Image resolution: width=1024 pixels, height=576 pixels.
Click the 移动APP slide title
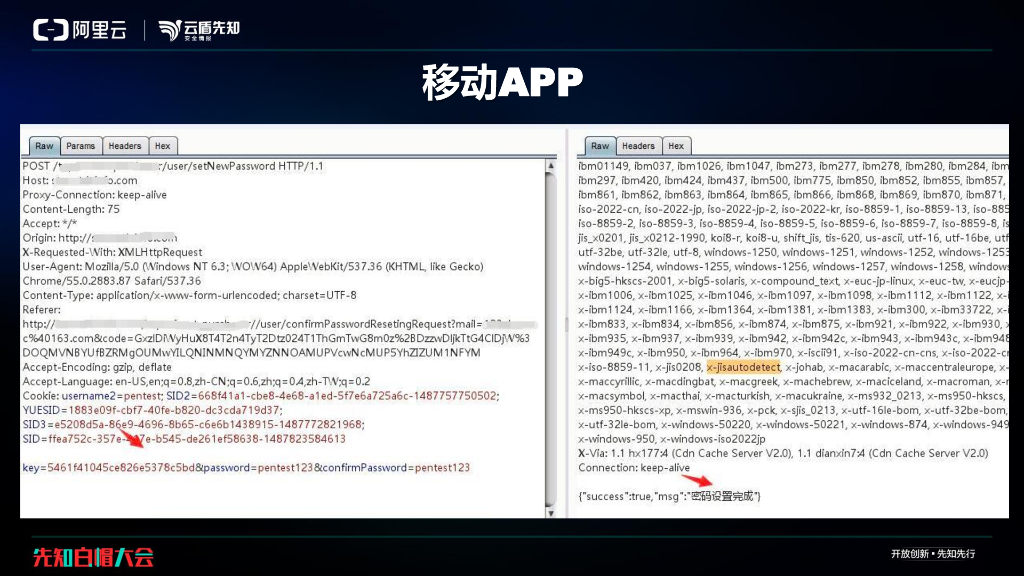pyautogui.click(x=502, y=82)
